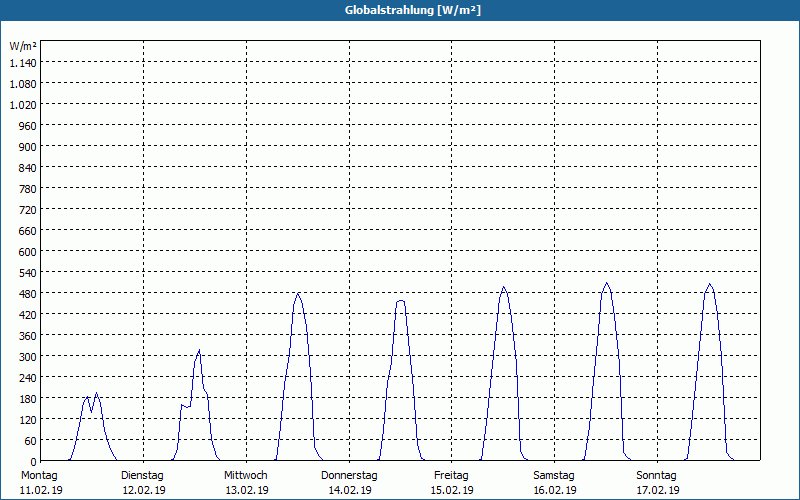Select the Freitag day label
Image resolution: width=800 pixels, height=500 pixels.
click(x=451, y=476)
